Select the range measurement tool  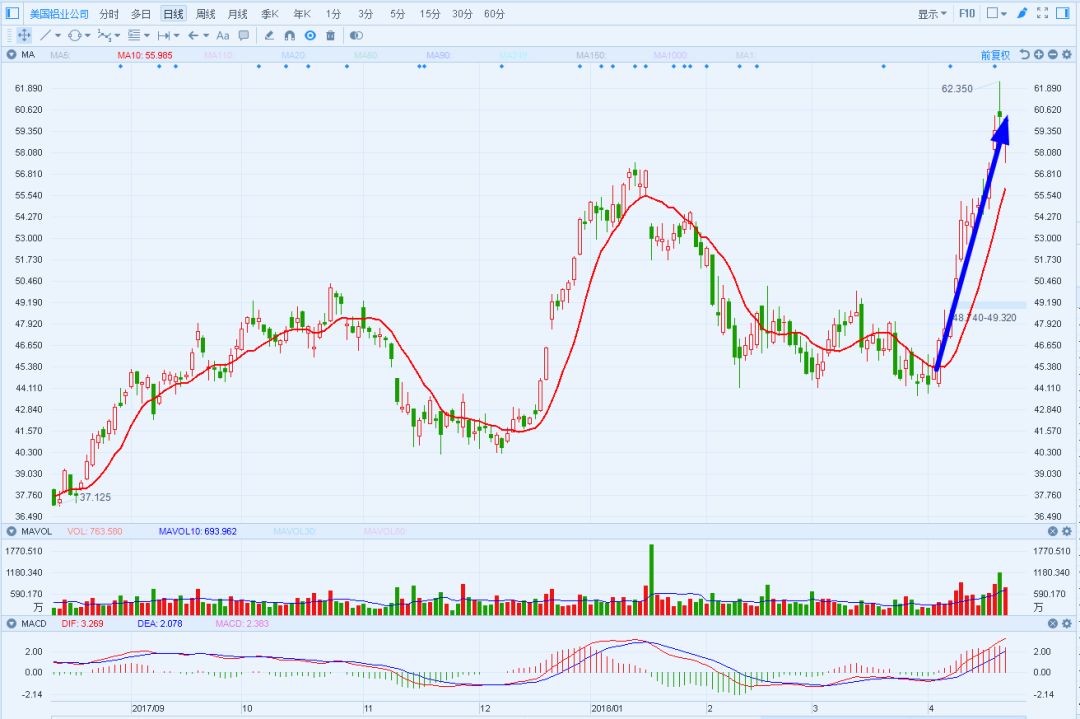pos(164,35)
